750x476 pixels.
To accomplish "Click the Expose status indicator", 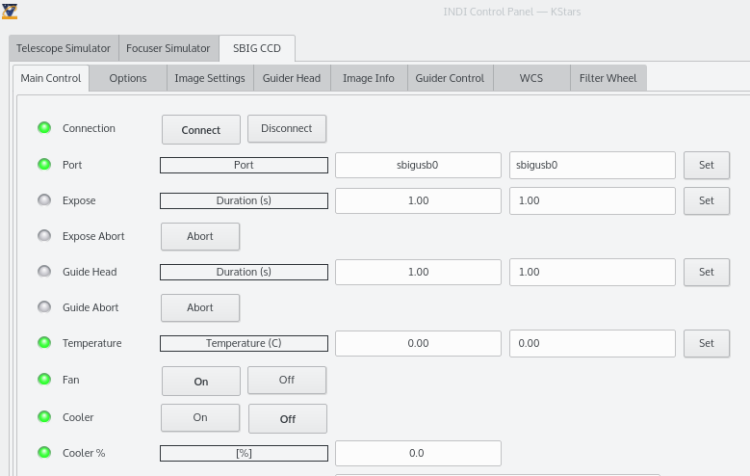I will tap(44, 200).
